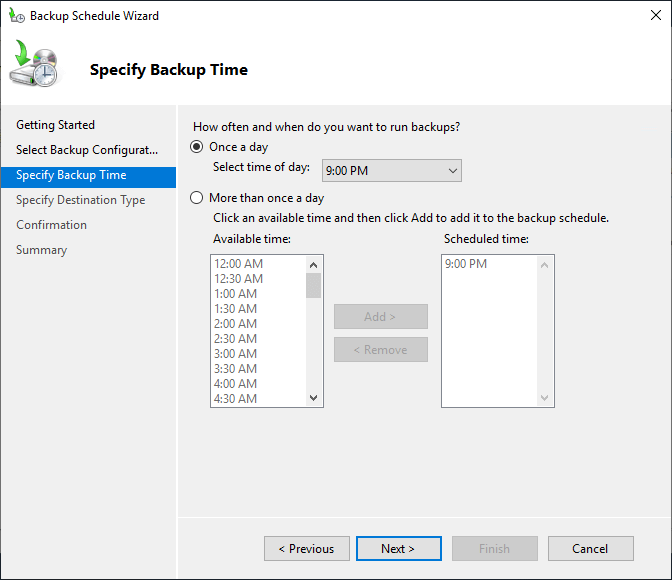This screenshot has width=672, height=580.
Task: Click the large backup clock header icon
Action: [33, 63]
